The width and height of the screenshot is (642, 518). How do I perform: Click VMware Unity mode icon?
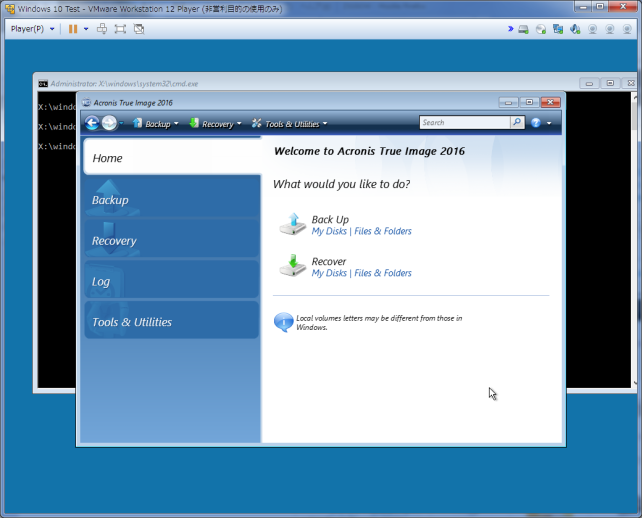(139, 29)
